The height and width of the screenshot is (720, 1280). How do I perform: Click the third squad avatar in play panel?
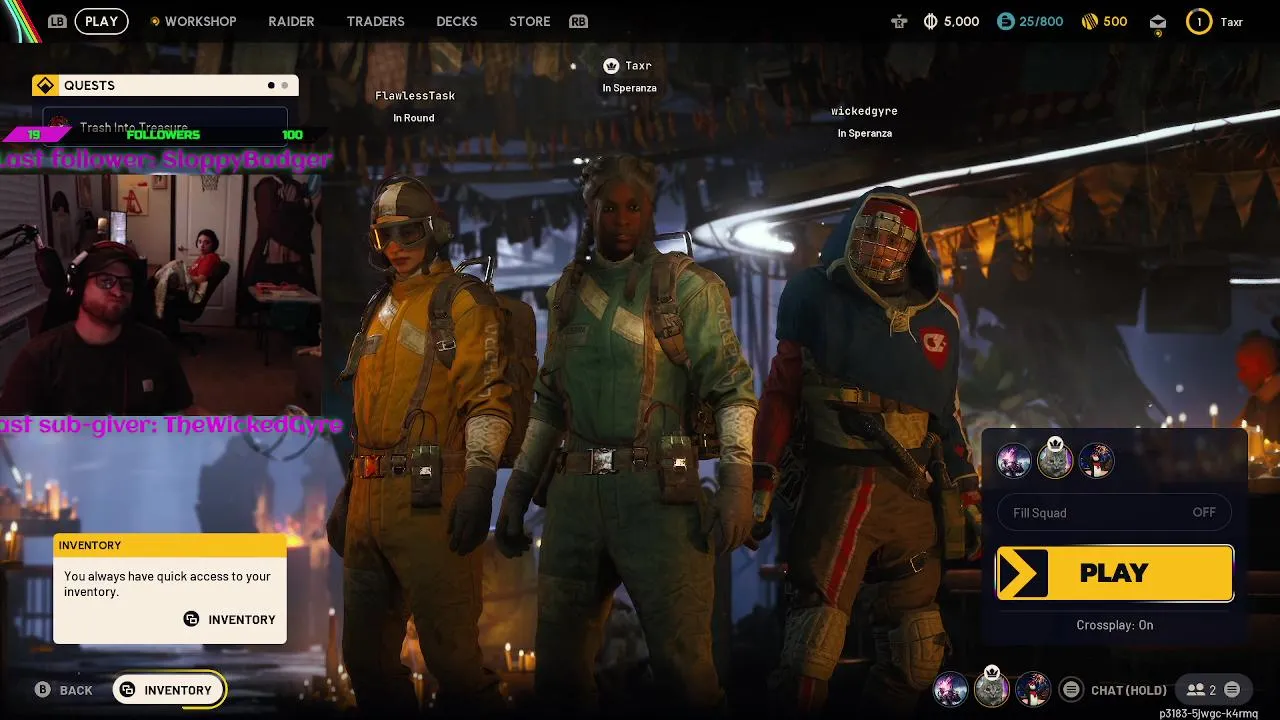[1096, 462]
